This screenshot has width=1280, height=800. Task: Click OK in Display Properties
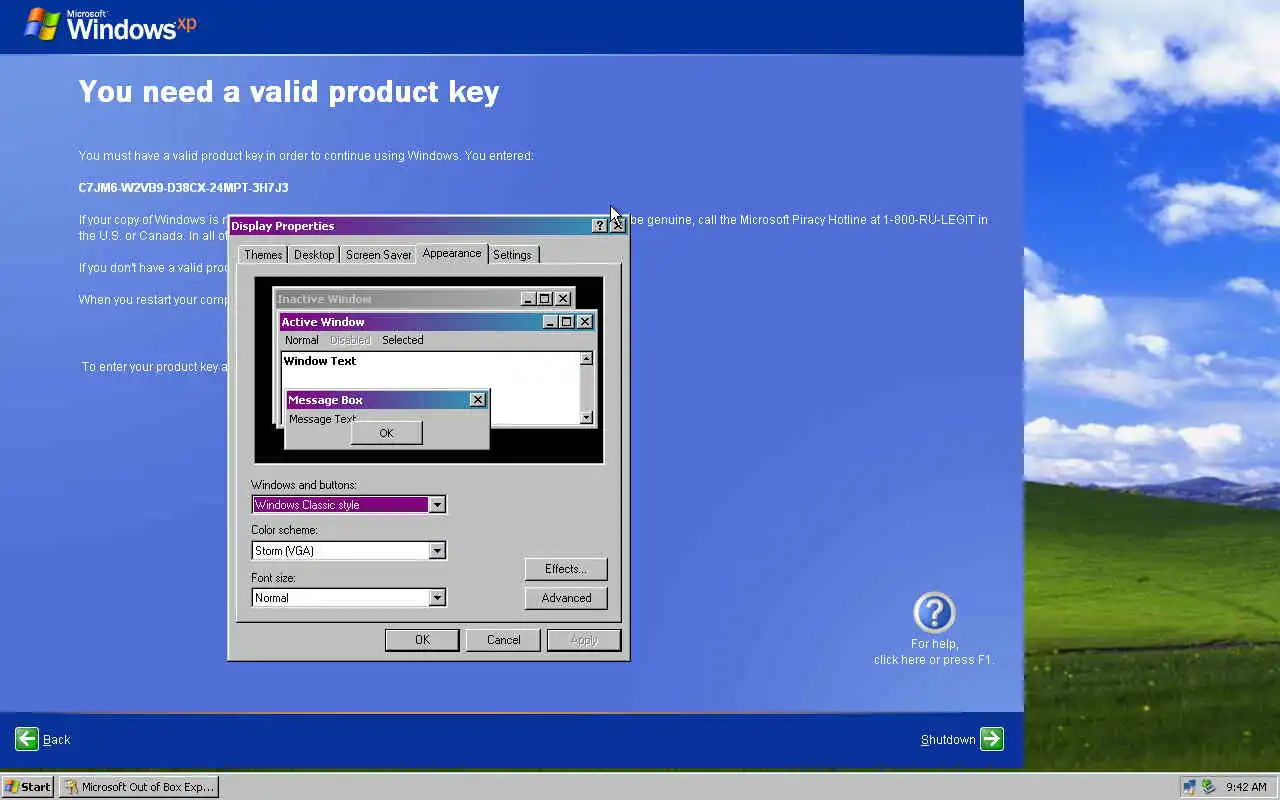pos(422,640)
